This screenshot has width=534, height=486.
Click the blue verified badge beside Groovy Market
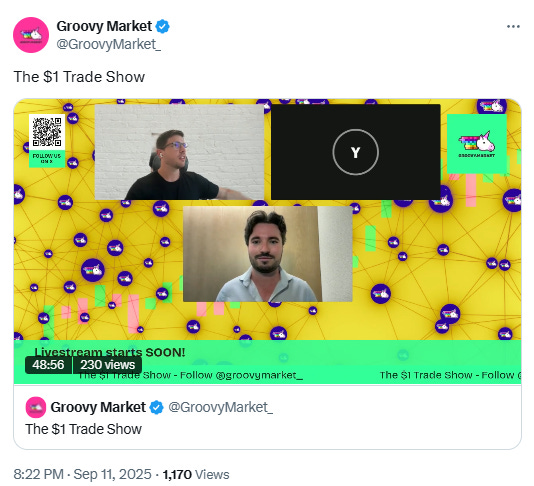point(162,27)
